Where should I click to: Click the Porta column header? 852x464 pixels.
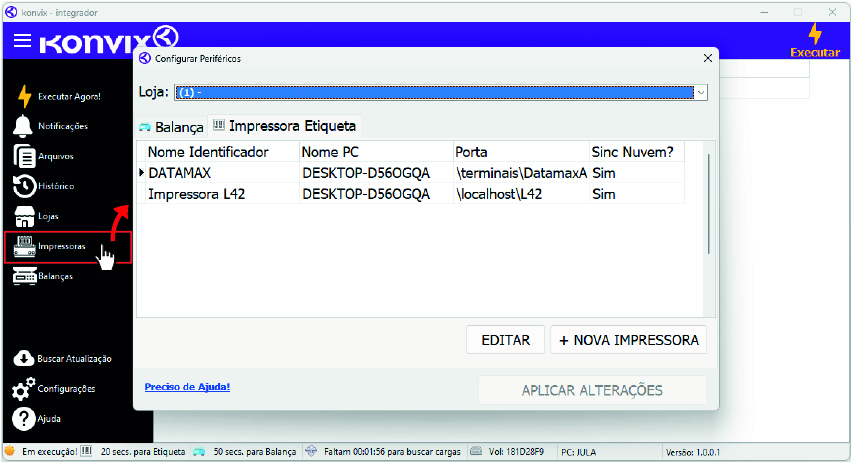521,152
